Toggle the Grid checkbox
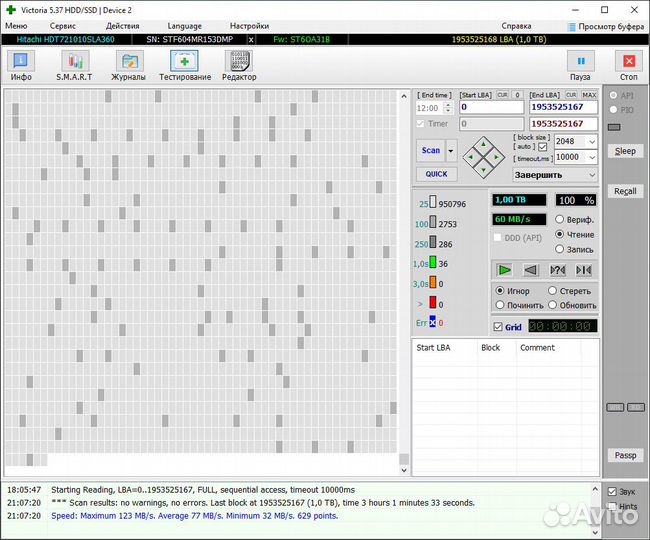This screenshot has width=650, height=540. pyautogui.click(x=499, y=327)
